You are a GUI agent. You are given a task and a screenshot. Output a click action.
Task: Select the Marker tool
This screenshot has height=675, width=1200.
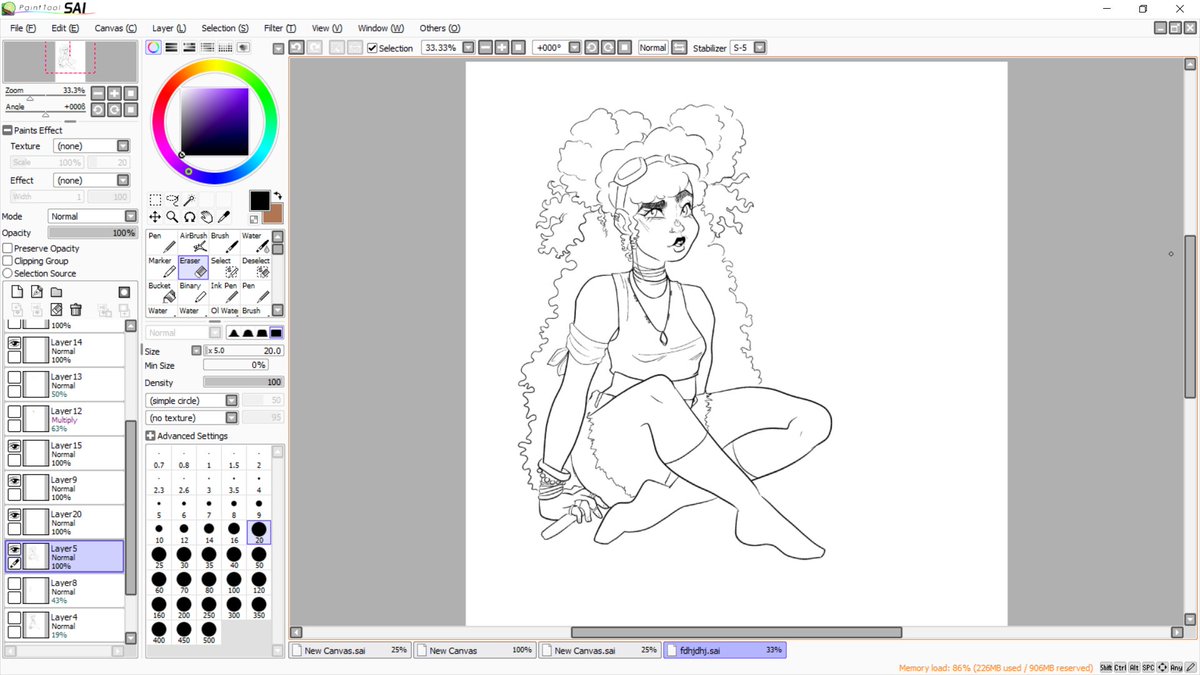tap(161, 267)
